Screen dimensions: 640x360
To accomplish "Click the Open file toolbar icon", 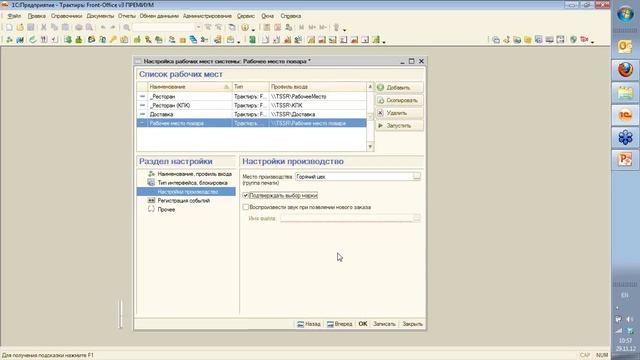I will [x=20, y=27].
